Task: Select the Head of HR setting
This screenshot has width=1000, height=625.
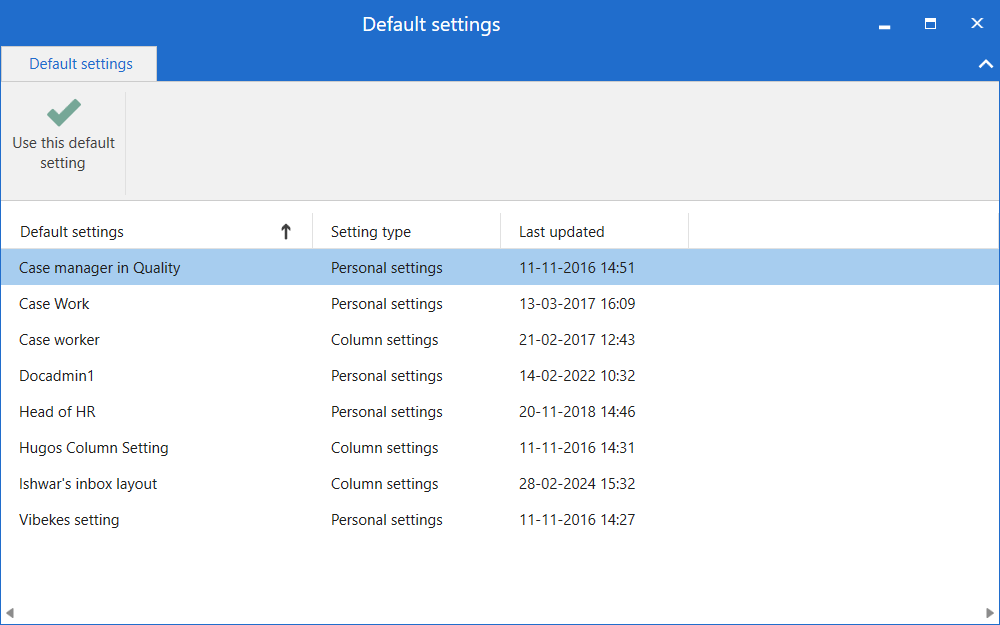Action: [57, 412]
